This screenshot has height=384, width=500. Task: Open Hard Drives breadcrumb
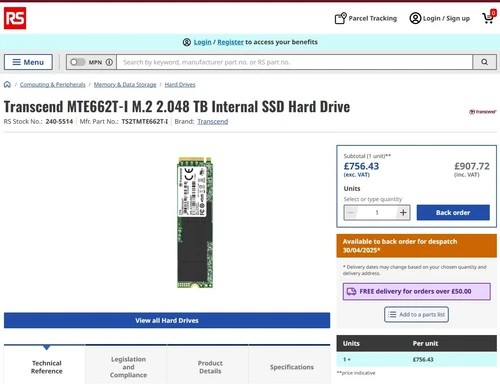(x=180, y=85)
